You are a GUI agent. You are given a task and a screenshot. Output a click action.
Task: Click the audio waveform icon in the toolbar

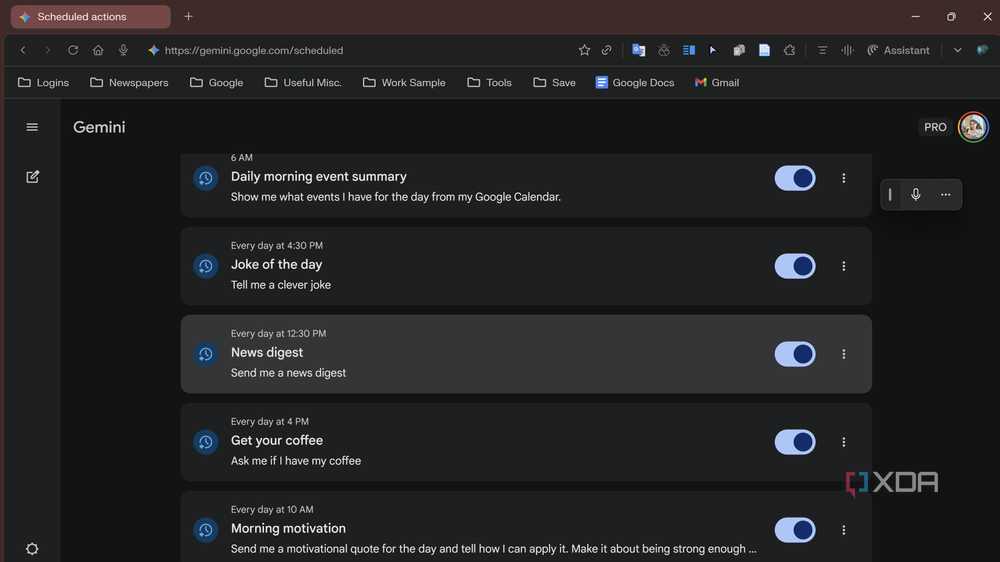[x=847, y=50]
